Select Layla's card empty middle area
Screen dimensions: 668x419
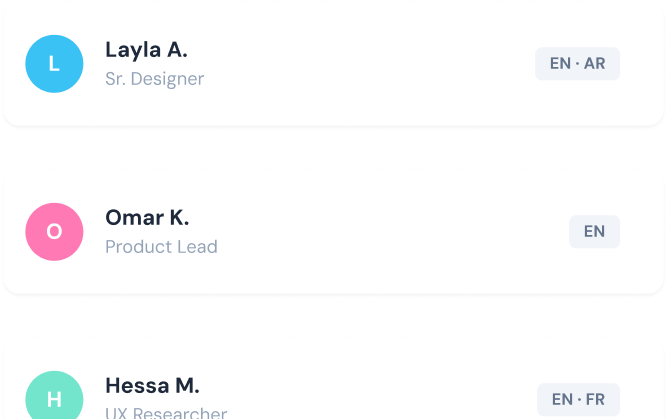366,64
